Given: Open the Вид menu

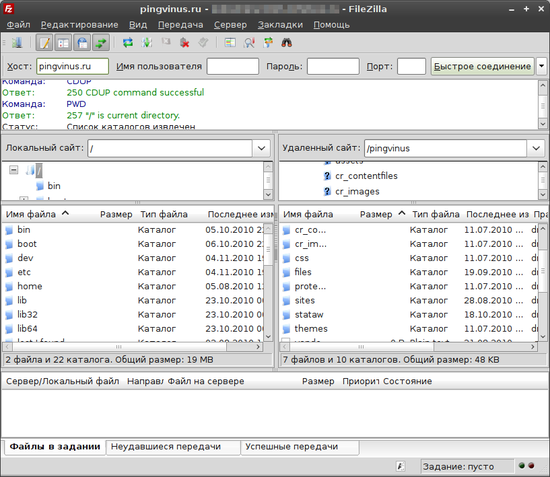Looking at the screenshot, I should click(138, 25).
